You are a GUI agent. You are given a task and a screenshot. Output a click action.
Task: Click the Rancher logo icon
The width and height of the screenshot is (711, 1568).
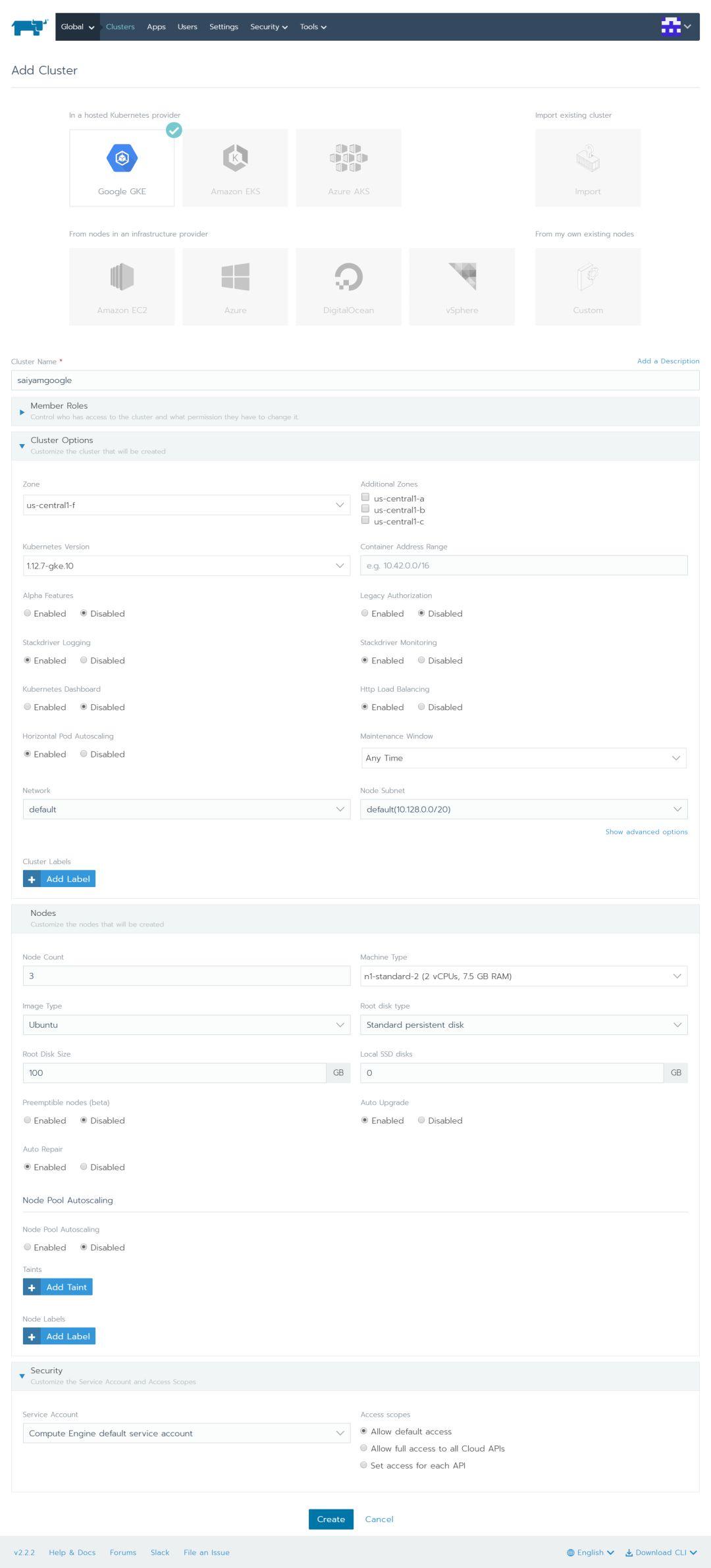tap(30, 27)
